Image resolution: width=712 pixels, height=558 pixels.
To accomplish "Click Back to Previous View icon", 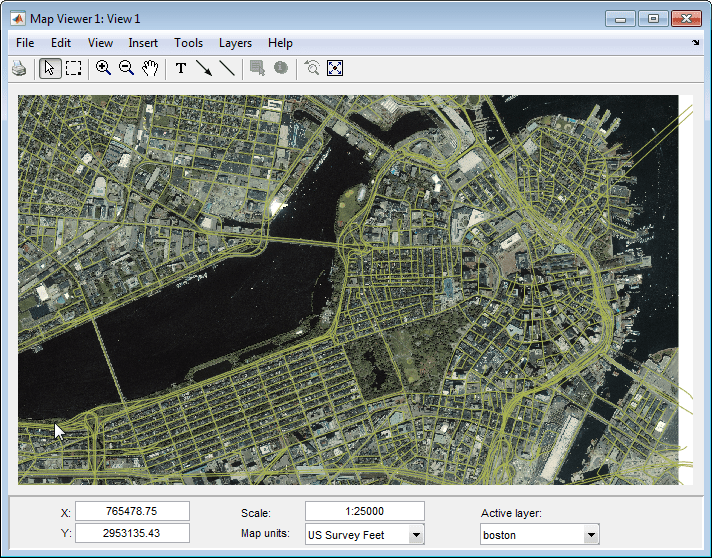I will coord(312,68).
